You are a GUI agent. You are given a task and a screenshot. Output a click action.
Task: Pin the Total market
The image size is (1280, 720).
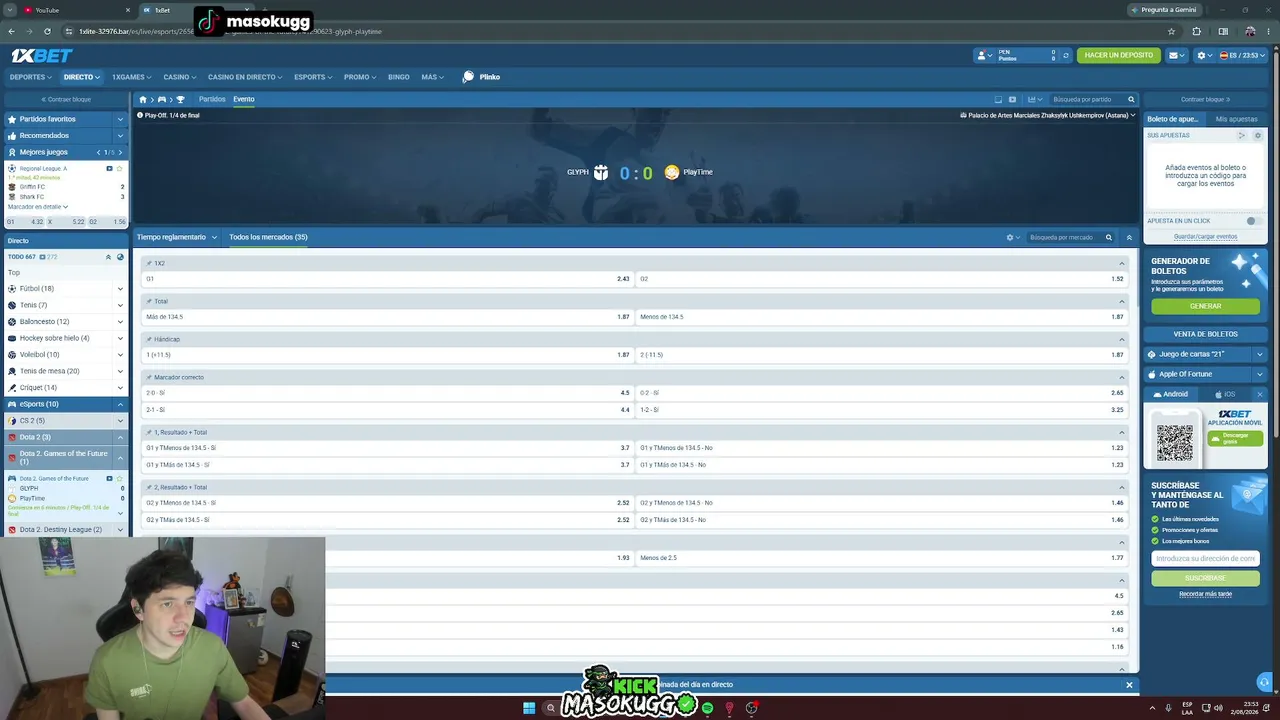pos(149,302)
